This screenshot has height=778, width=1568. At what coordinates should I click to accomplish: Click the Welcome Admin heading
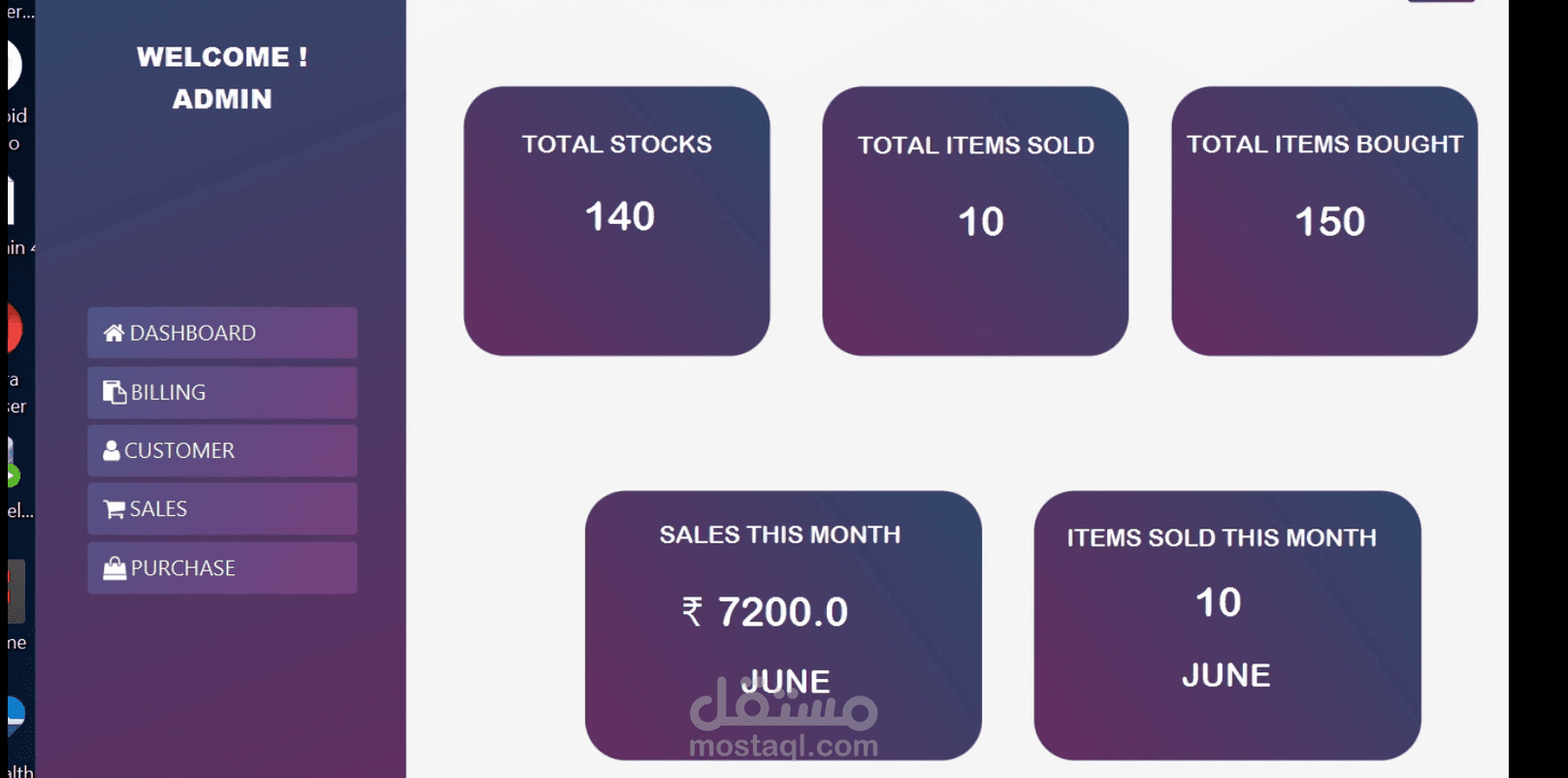[x=222, y=78]
